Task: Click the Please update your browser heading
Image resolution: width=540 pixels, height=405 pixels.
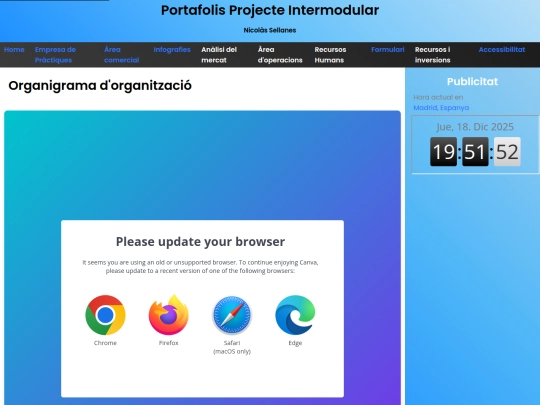Action: pos(200,242)
